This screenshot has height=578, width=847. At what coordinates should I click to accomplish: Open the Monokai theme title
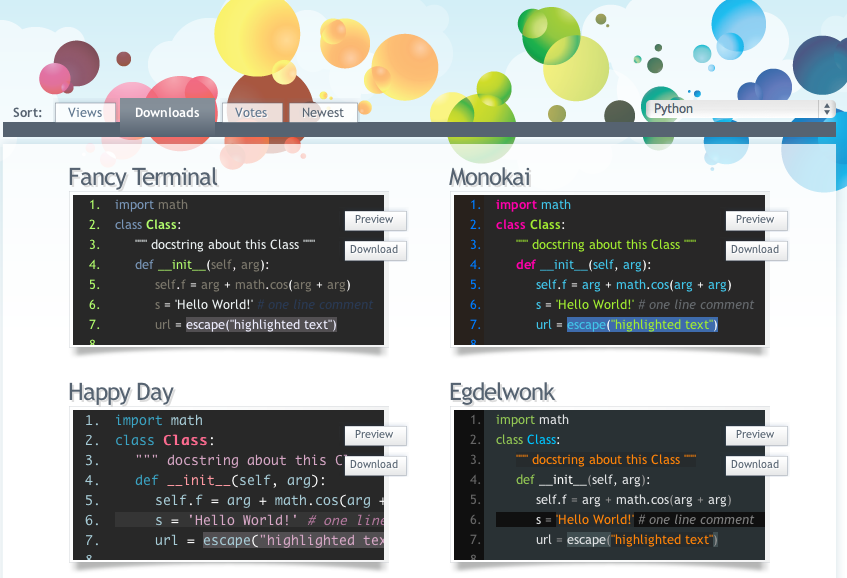(490, 177)
